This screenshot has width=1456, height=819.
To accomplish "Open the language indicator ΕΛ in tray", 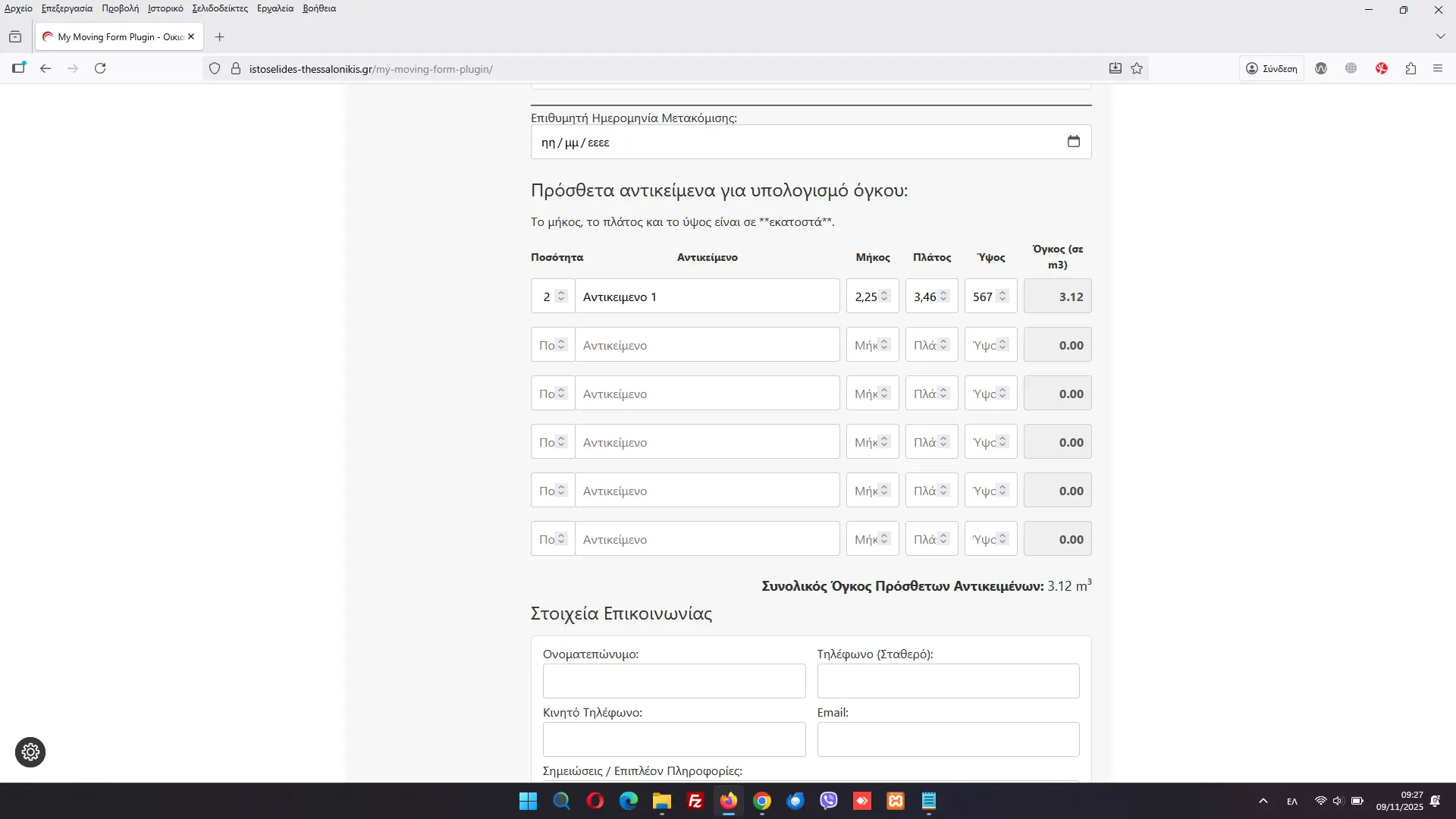I will (x=1292, y=802).
